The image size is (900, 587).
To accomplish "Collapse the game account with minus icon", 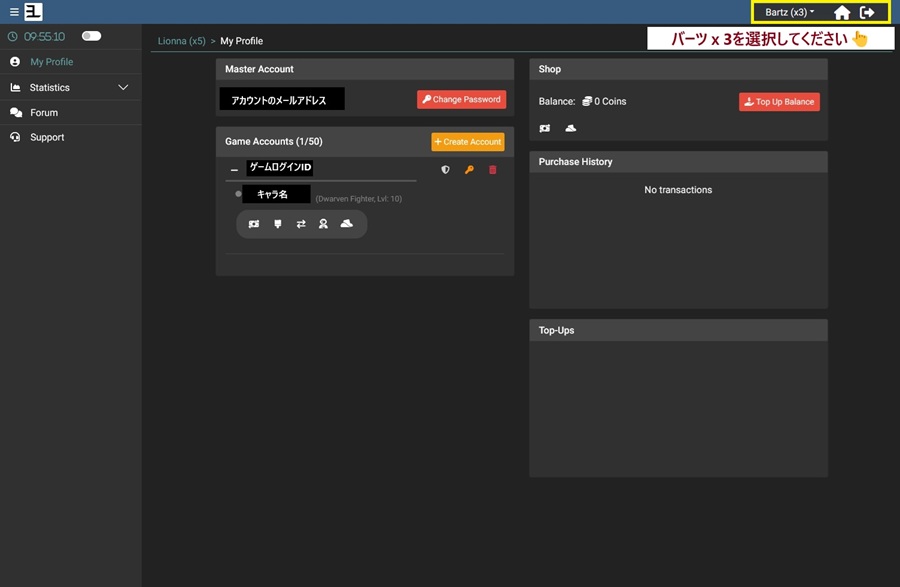I will coord(234,170).
